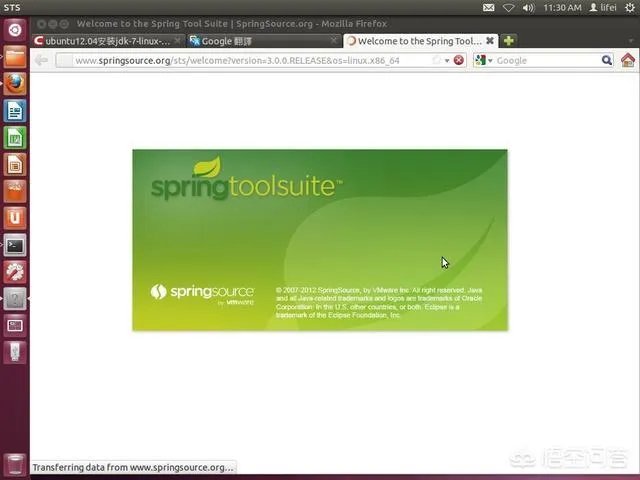Go to Firefox home page icon
This screenshot has height=480, width=640.
[628, 60]
